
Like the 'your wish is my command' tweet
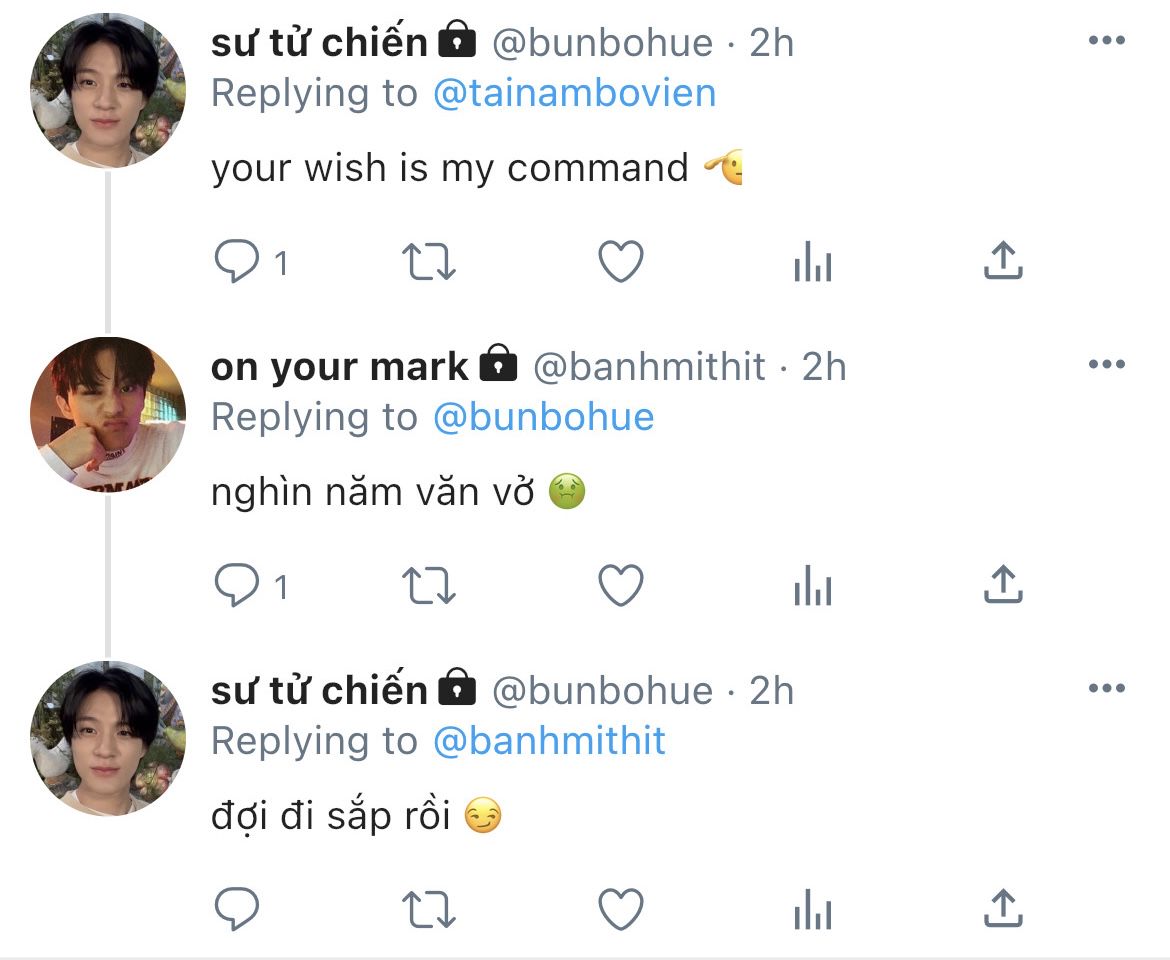pos(621,261)
